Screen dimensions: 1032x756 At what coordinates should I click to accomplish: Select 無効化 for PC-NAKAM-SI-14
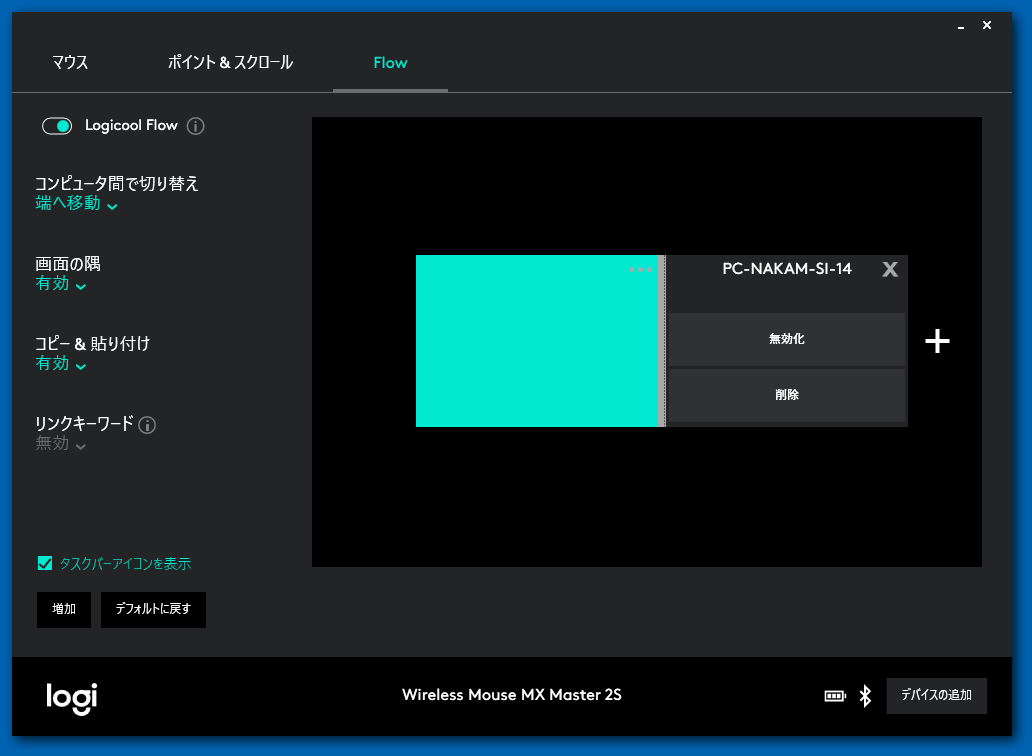click(x=787, y=339)
